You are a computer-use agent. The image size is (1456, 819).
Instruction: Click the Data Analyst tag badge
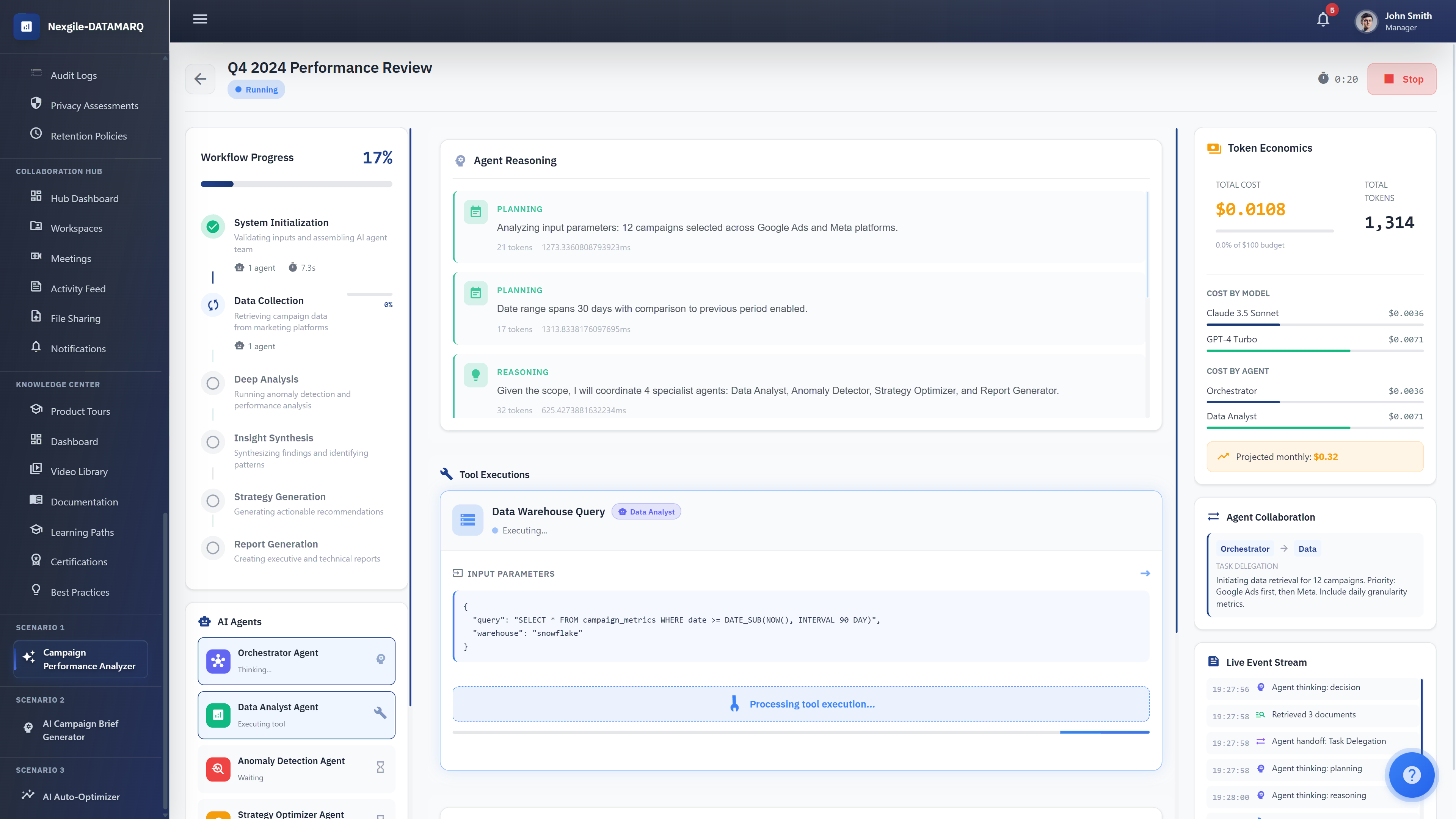coord(646,512)
